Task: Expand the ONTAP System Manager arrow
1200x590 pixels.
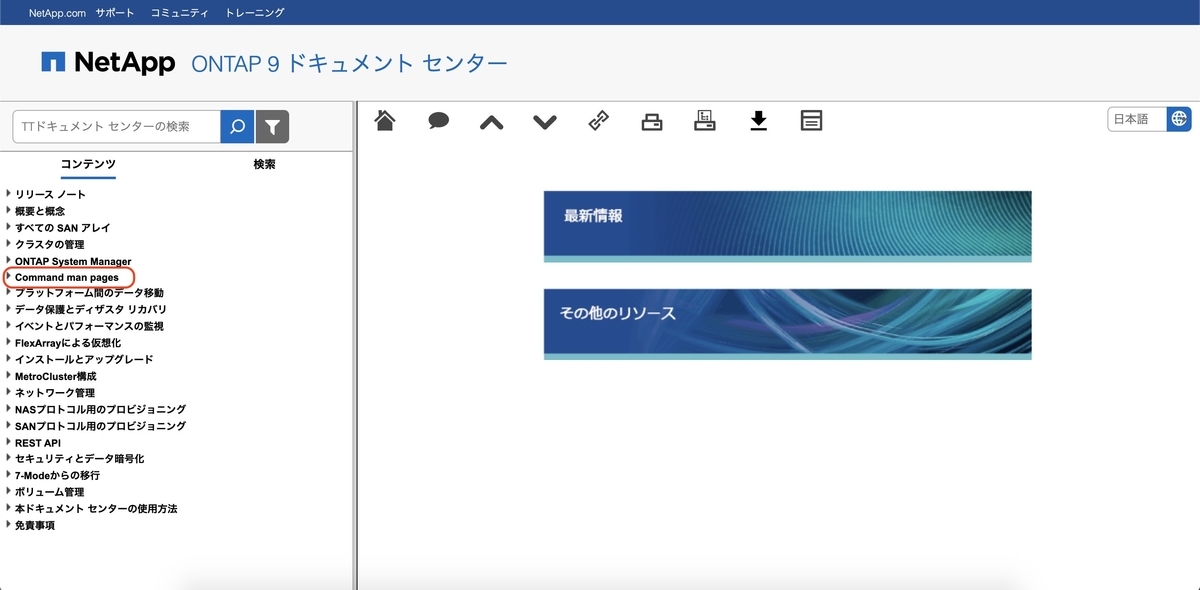Action: tap(8, 260)
